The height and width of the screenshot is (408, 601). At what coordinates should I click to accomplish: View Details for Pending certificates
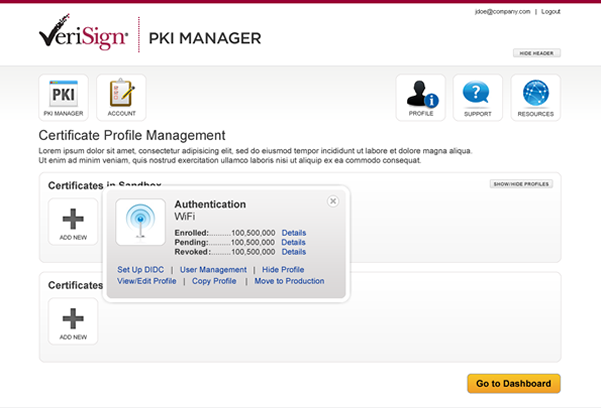[293, 242]
